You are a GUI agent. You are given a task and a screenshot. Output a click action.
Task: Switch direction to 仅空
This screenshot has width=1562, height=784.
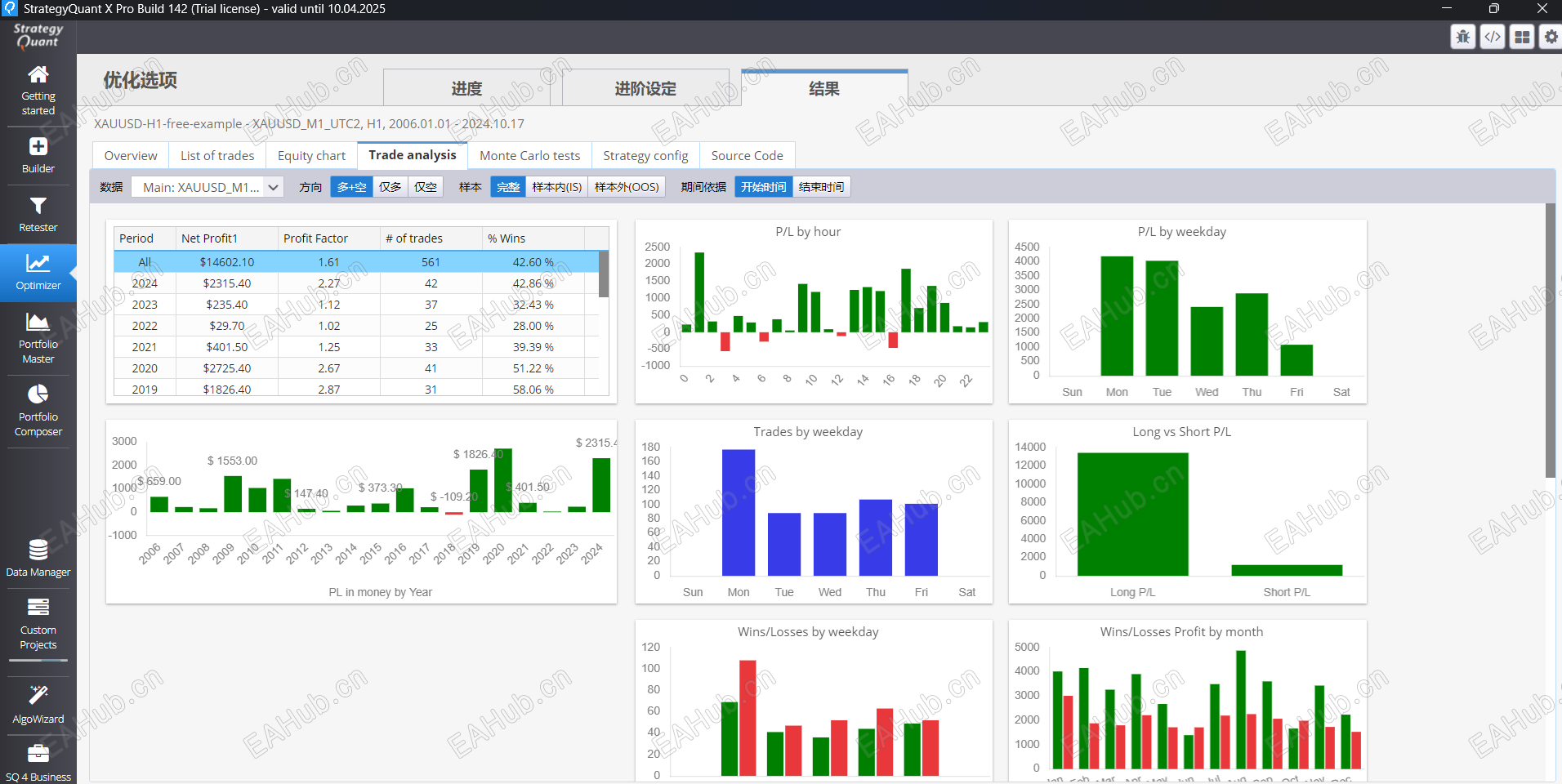[x=426, y=187]
